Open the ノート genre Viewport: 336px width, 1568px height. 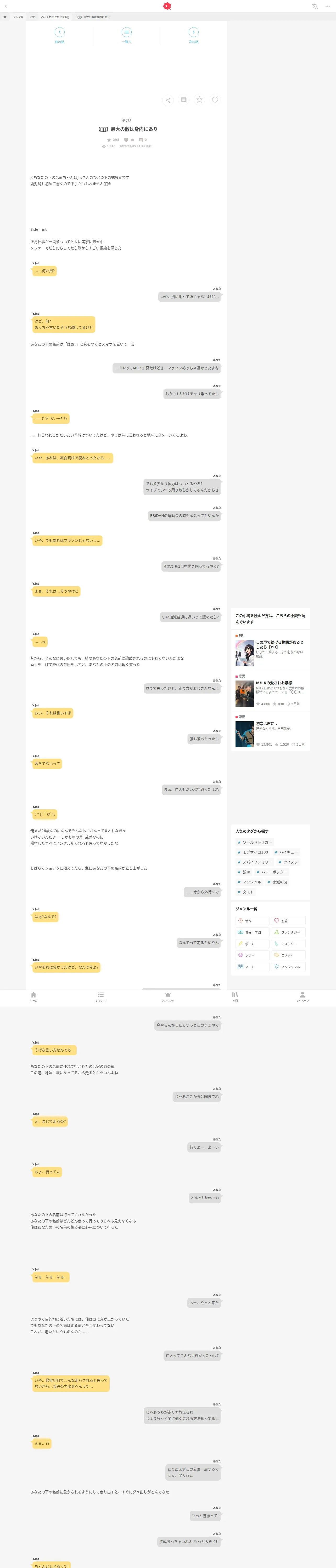[x=253, y=967]
